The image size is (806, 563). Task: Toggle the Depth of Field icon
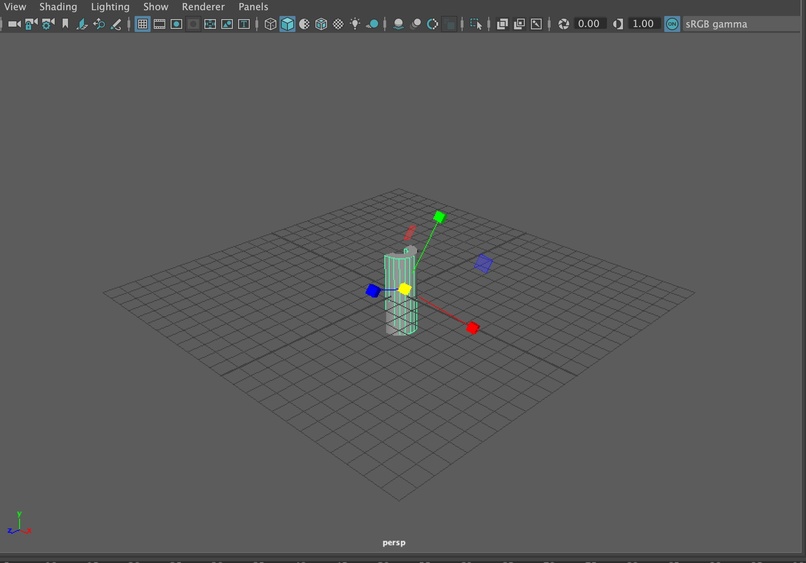click(x=449, y=24)
